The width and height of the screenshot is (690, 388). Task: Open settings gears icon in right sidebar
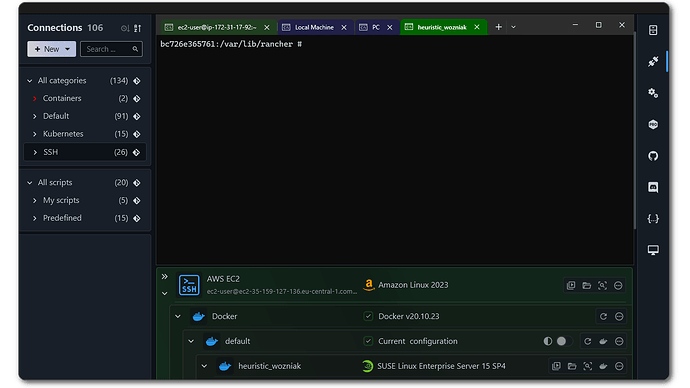click(x=653, y=93)
